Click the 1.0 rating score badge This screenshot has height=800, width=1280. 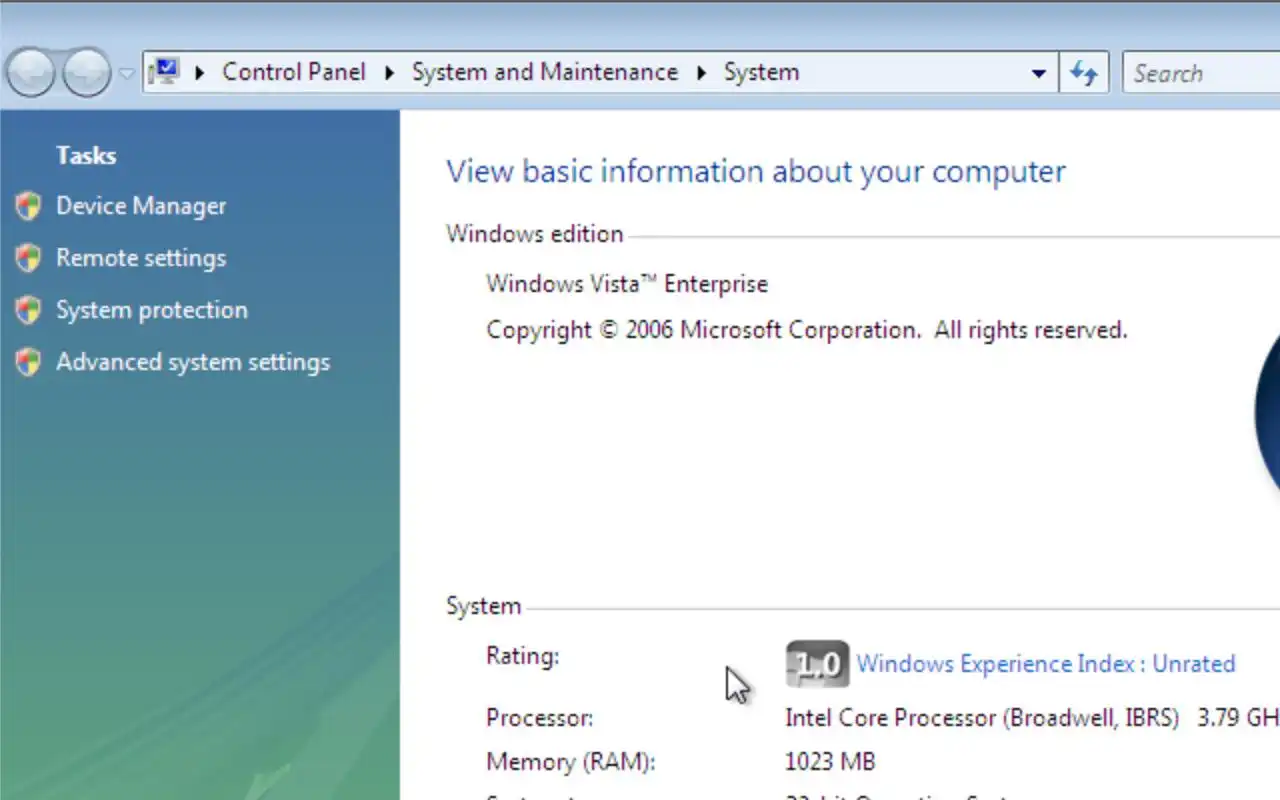click(818, 664)
